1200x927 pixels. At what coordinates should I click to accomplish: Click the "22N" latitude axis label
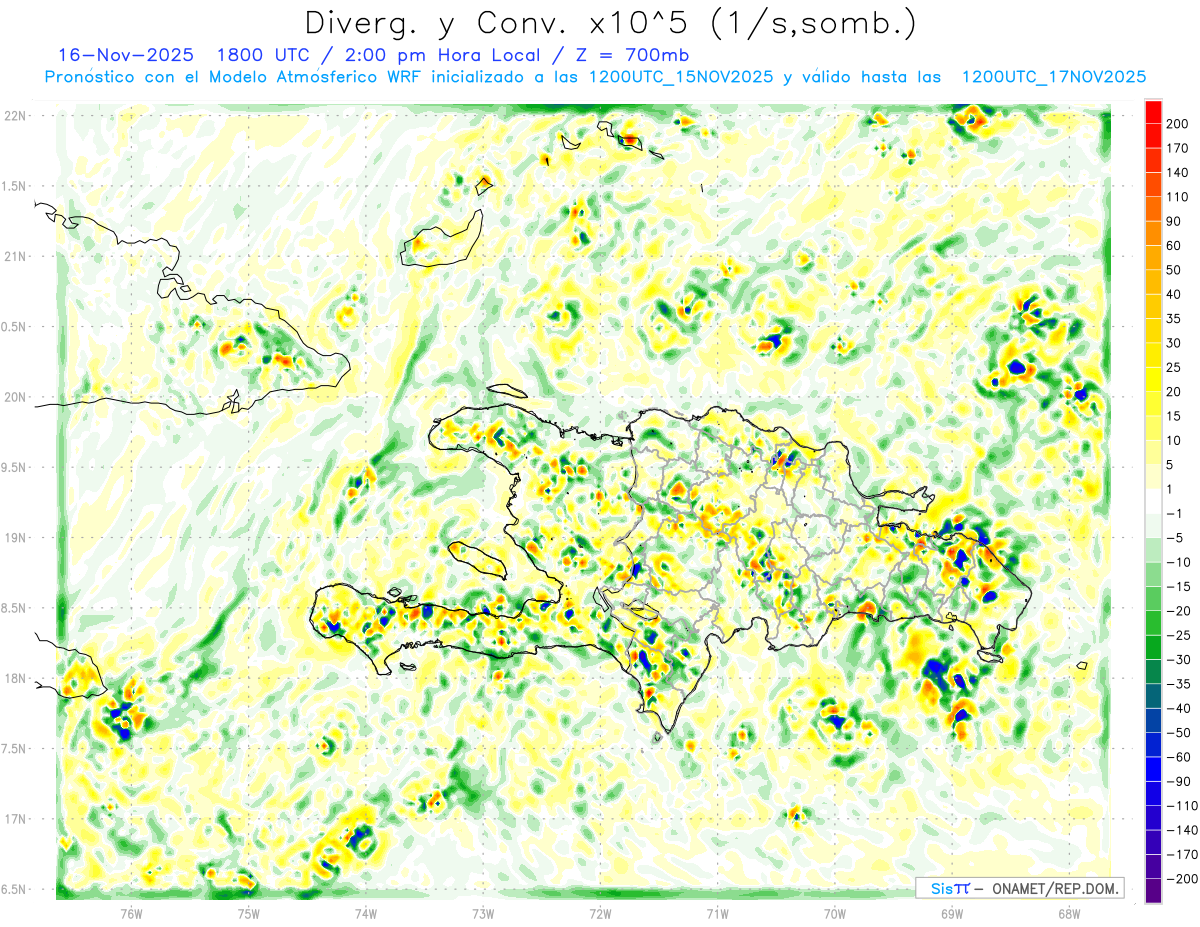tap(15, 116)
